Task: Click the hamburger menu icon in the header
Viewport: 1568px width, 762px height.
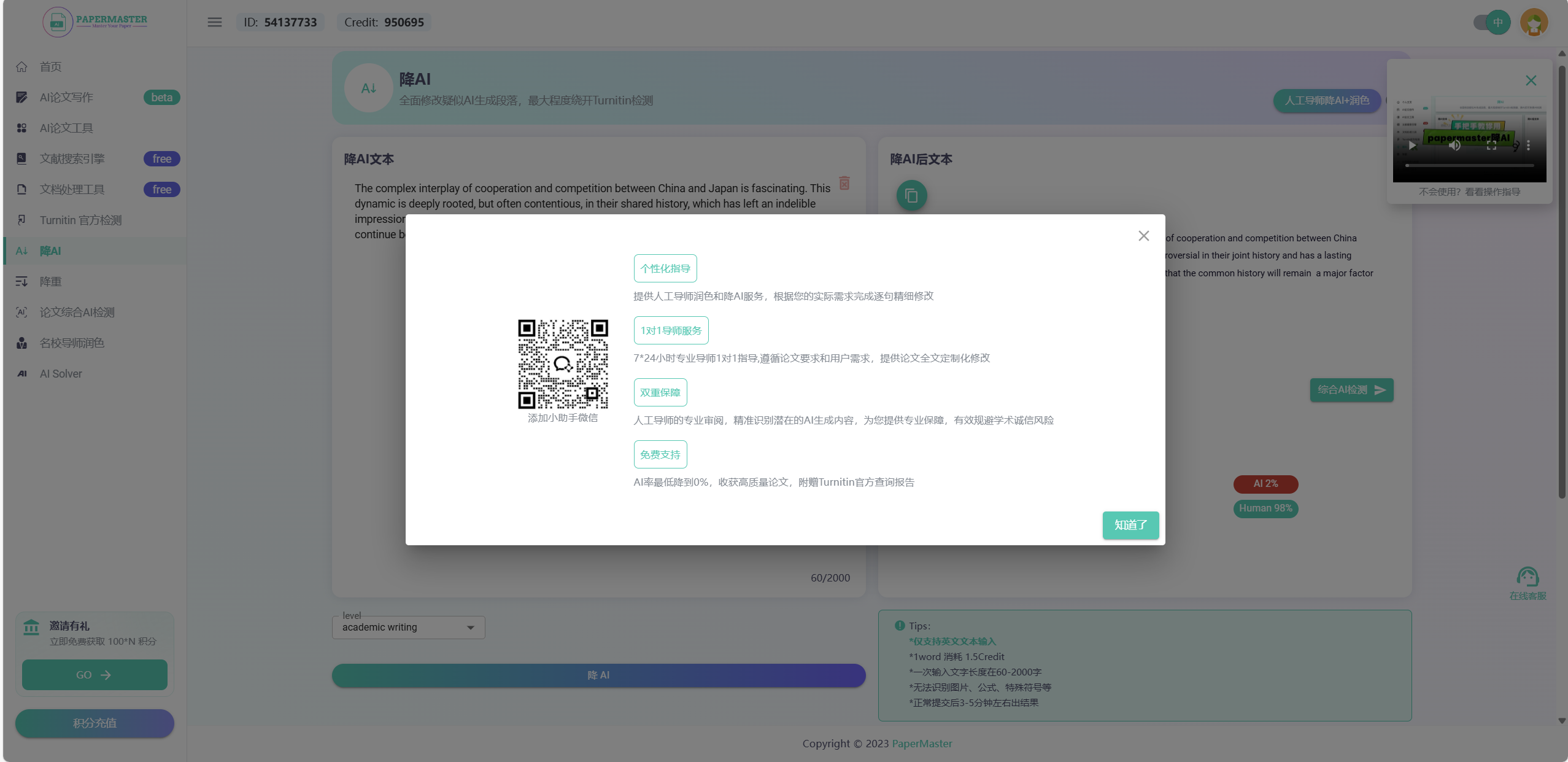Action: click(x=214, y=22)
